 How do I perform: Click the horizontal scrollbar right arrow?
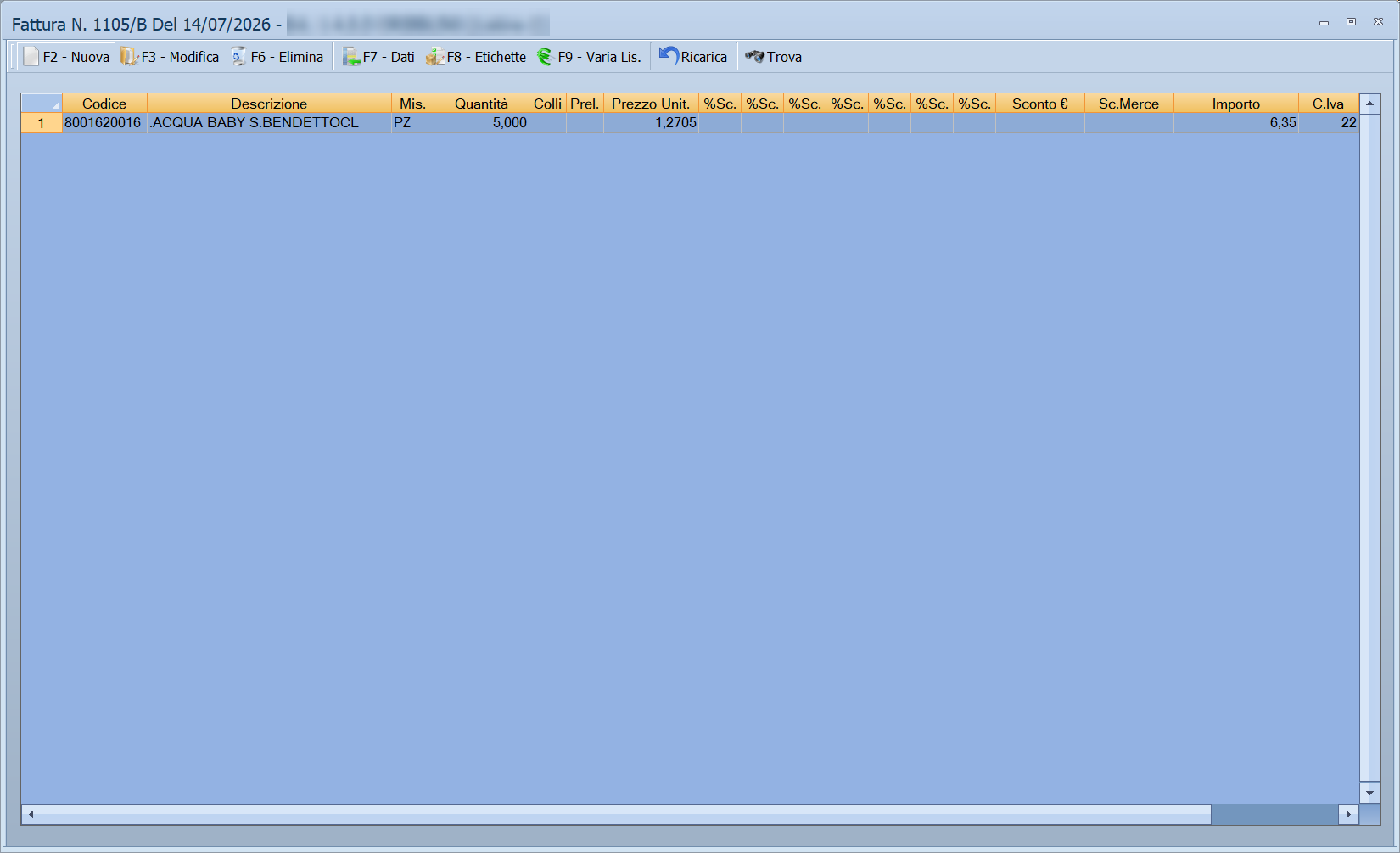coord(1348,814)
